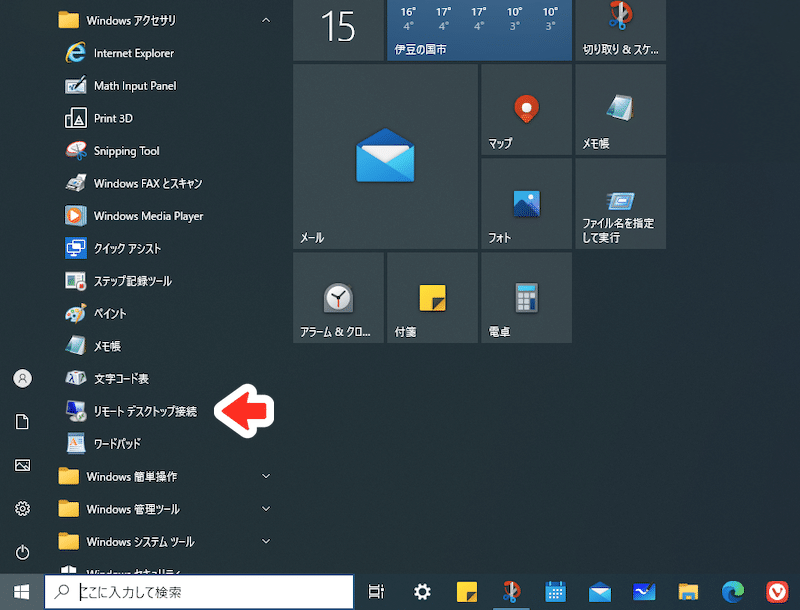Open the 付箋 sticky notes tile

pos(432,298)
